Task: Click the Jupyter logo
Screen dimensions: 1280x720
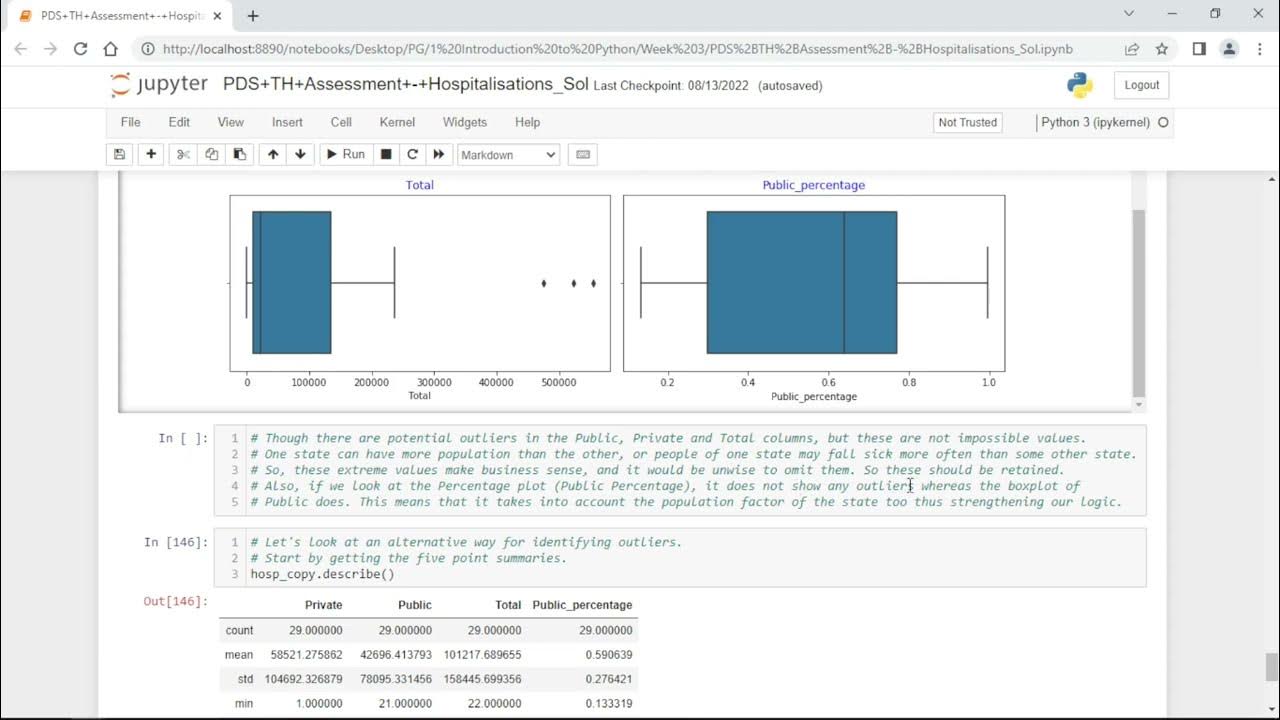Action: [x=159, y=85]
